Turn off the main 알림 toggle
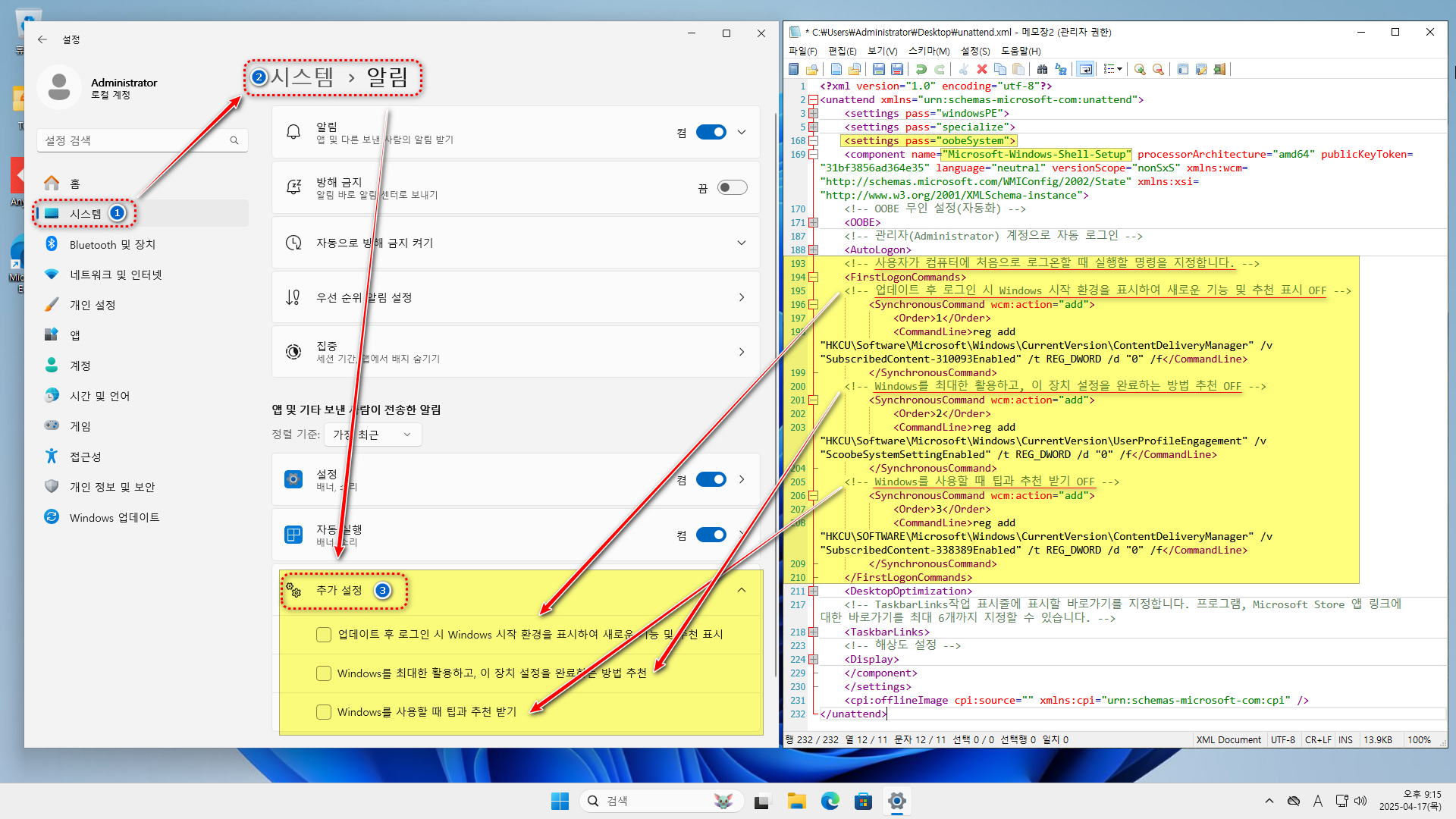The width and height of the screenshot is (1456, 819). 711,132
